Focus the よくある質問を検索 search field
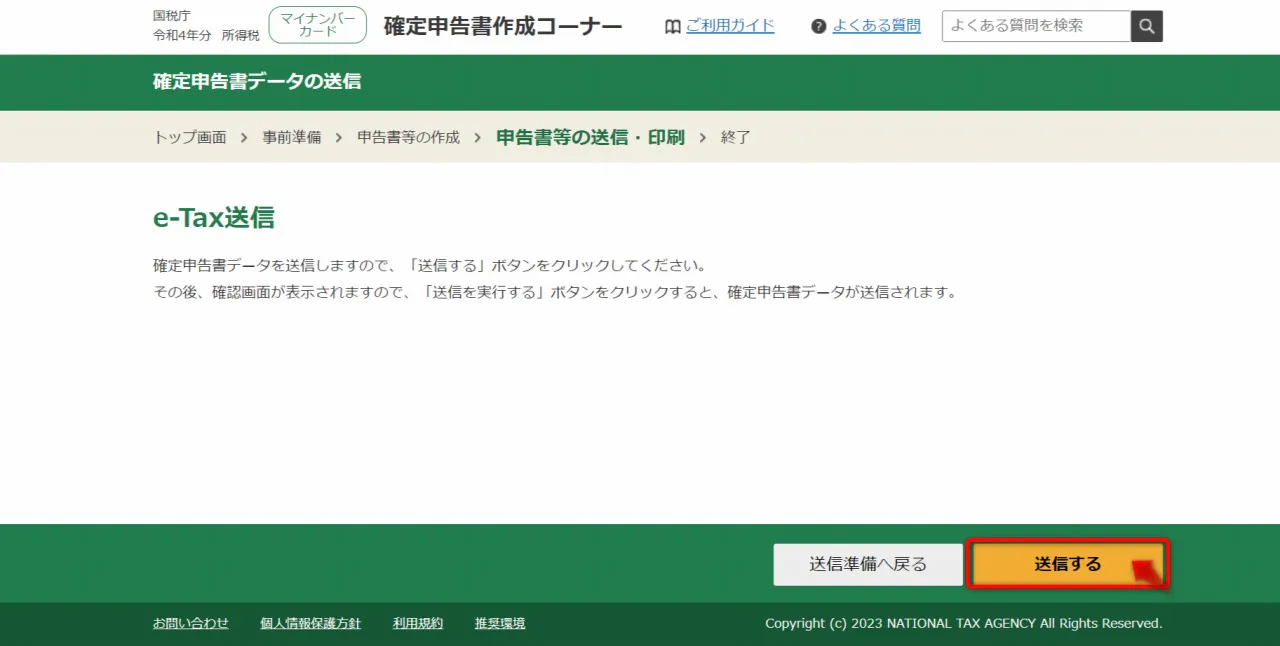Viewport: 1280px width, 646px height. tap(1036, 26)
